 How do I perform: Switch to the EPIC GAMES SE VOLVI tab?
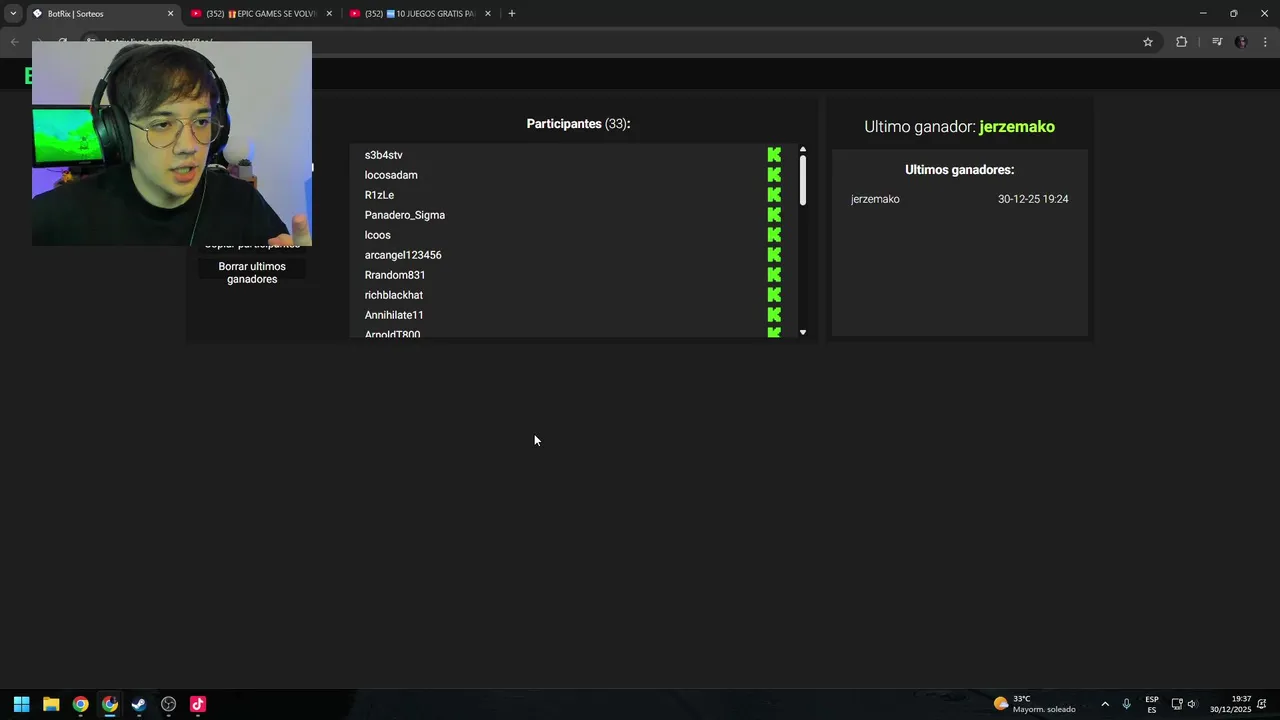[x=260, y=14]
